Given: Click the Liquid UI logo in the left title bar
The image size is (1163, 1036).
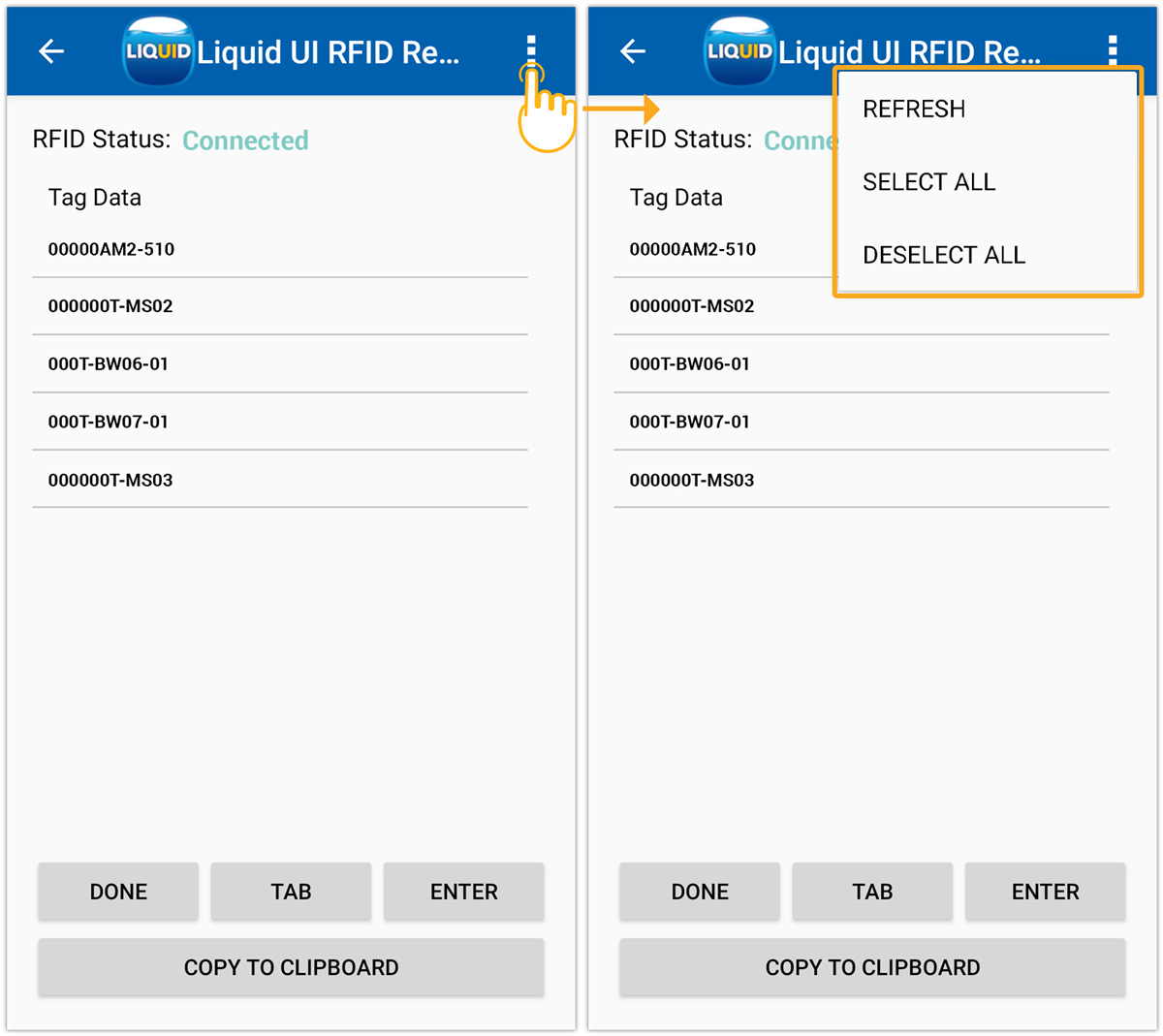Looking at the screenshot, I should point(158,50).
